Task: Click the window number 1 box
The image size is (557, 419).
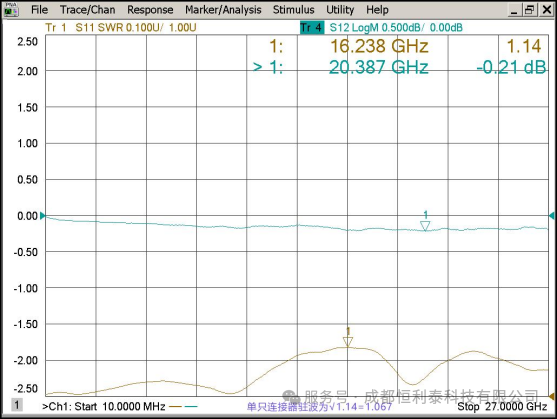Action: (x=17, y=405)
